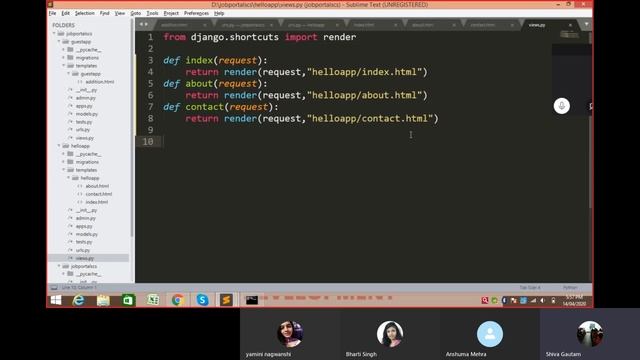Viewport: 640px width, 360px height.
Task: Open about.html in the sidebar
Action: [x=97, y=186]
